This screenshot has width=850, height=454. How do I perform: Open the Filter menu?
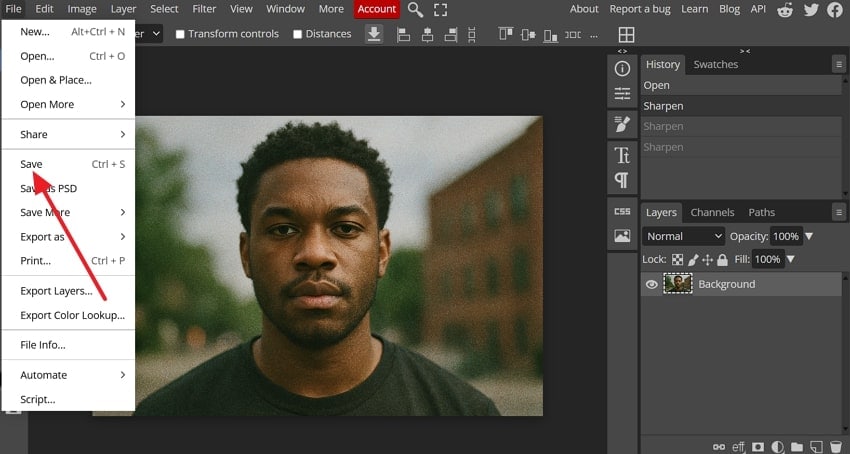click(x=203, y=9)
